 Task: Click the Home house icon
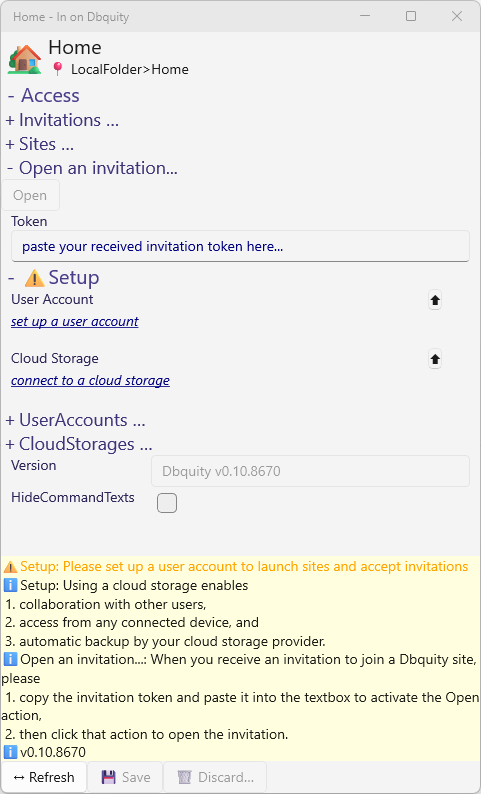pos(24,59)
